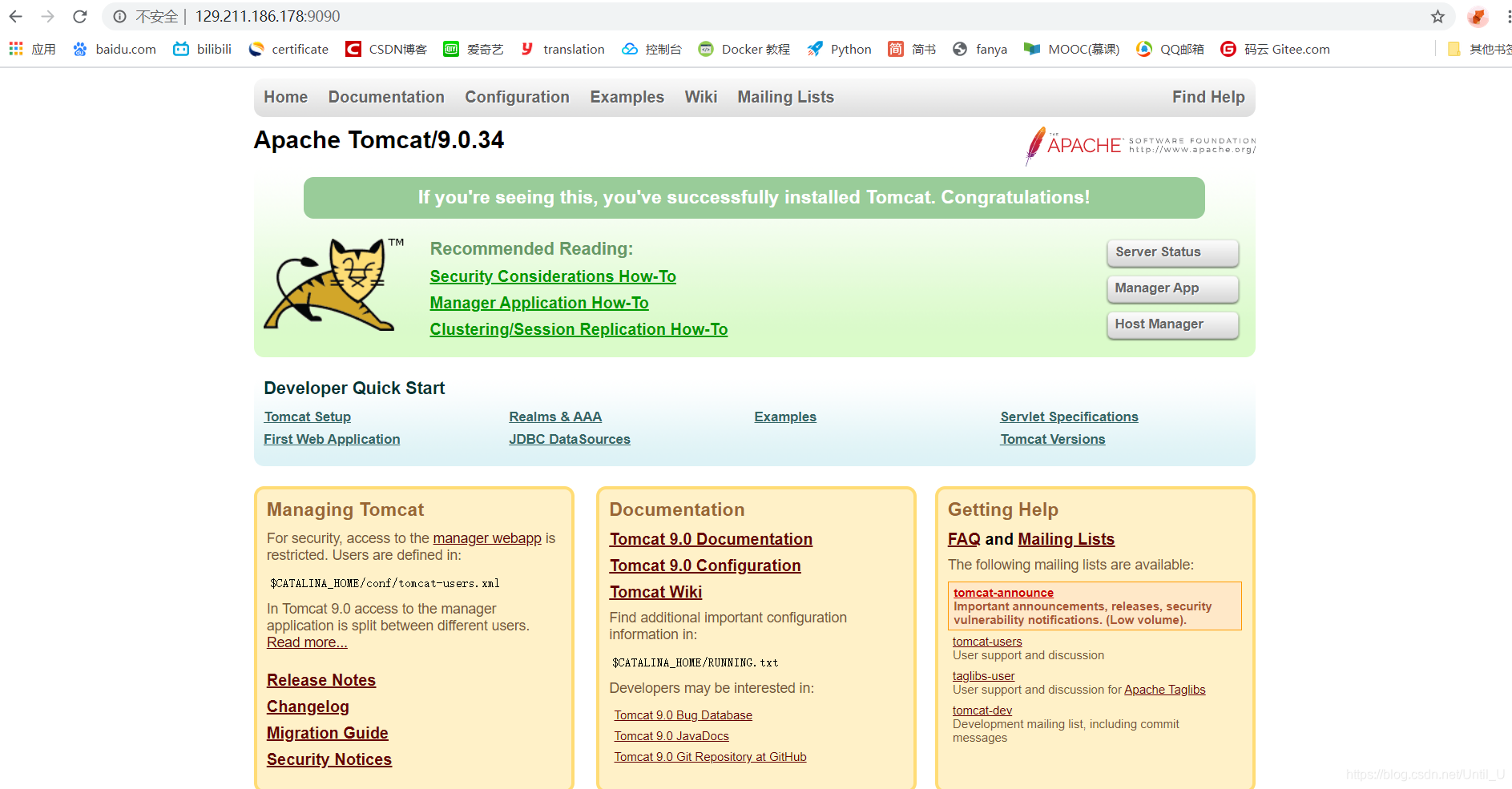The width and height of the screenshot is (1512, 789).
Task: Open JDBC DataSources link
Action: (570, 439)
